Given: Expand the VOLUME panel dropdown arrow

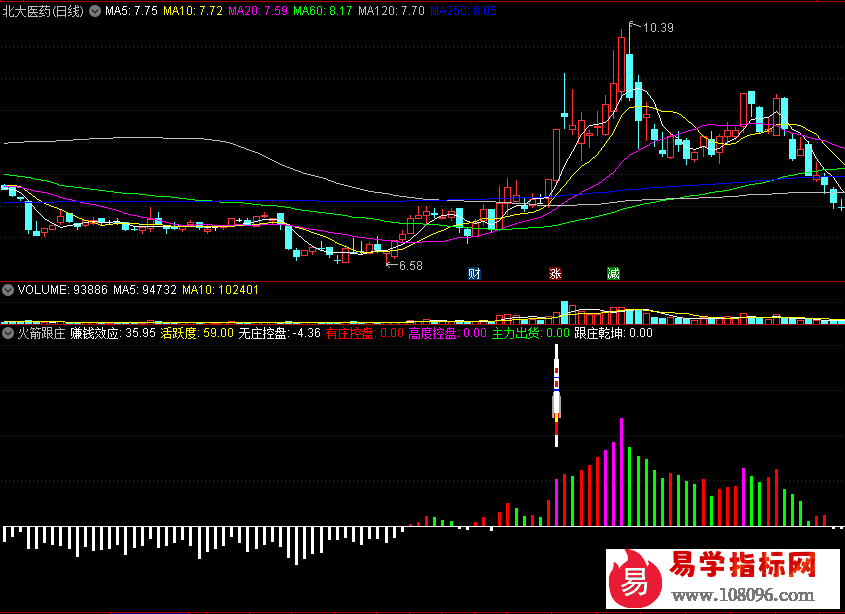Looking at the screenshot, I should pos(9,290).
